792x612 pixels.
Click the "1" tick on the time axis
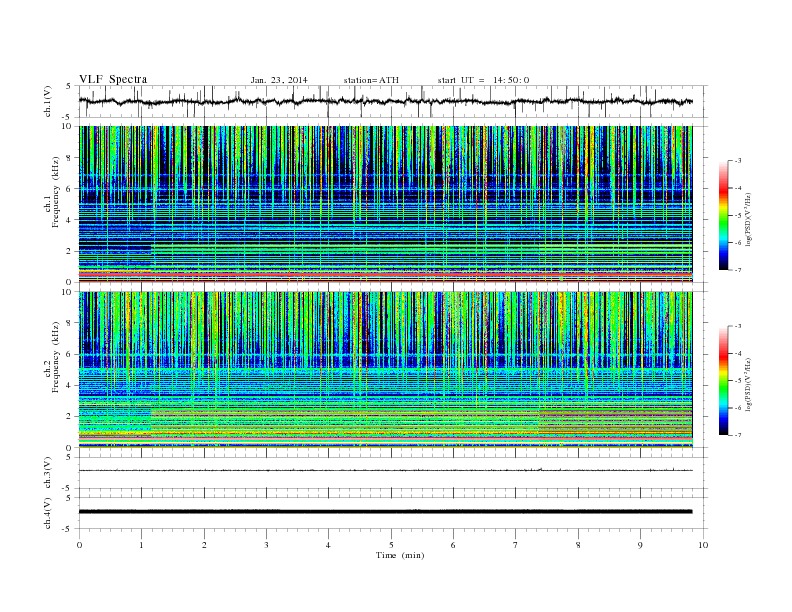(141, 545)
